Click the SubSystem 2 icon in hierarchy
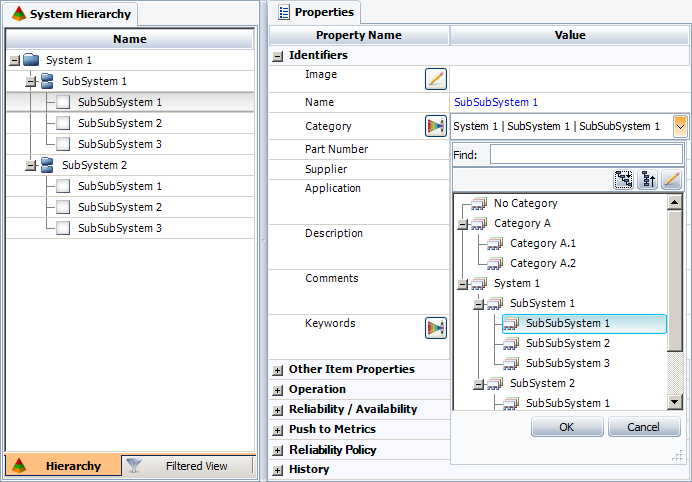The image size is (692, 482). [46, 165]
